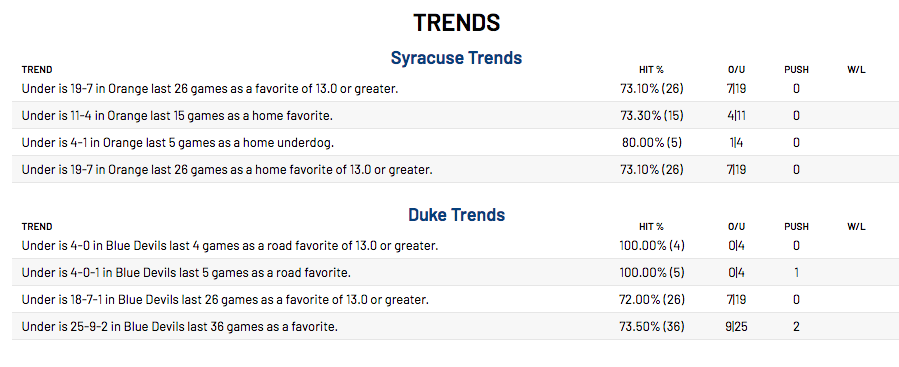This screenshot has height=367, width=899.
Task: Click the Syracuse Trends heading
Action: (x=456, y=58)
